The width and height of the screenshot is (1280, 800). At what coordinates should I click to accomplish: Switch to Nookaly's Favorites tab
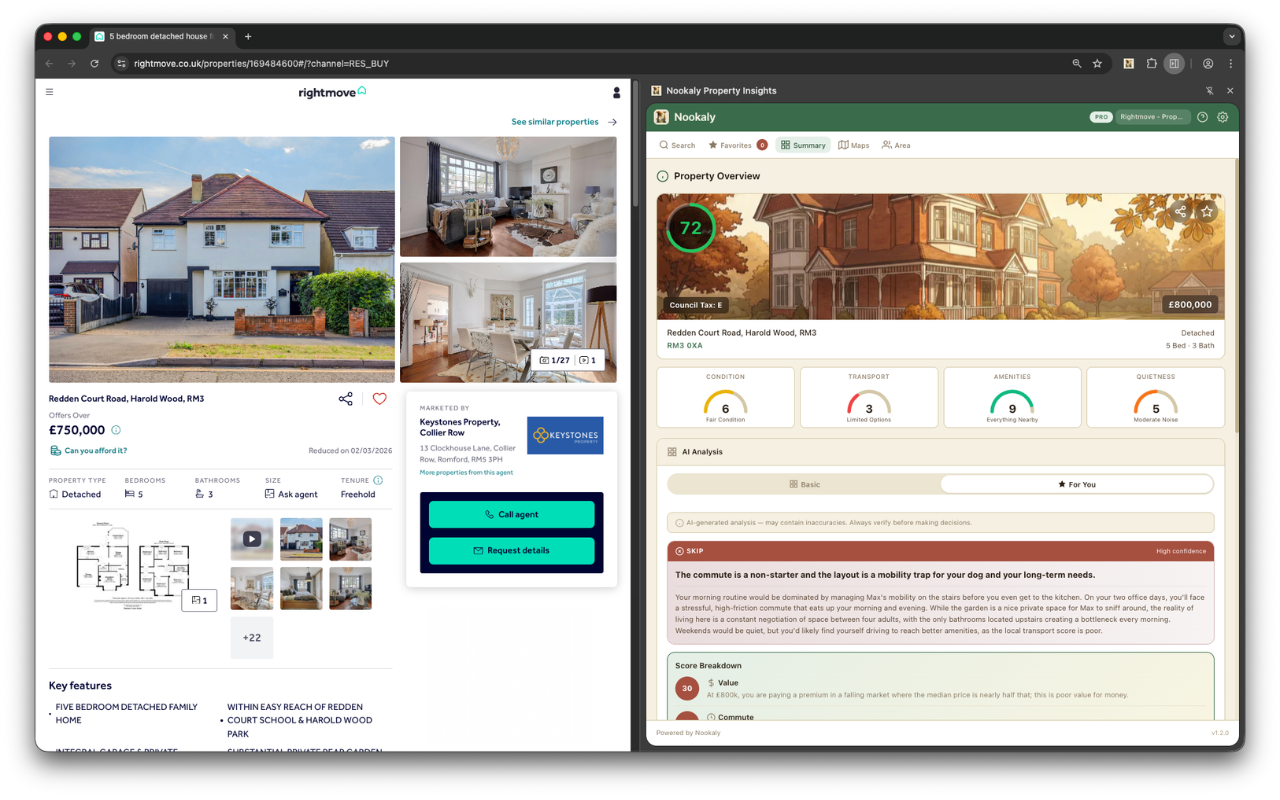pos(731,145)
